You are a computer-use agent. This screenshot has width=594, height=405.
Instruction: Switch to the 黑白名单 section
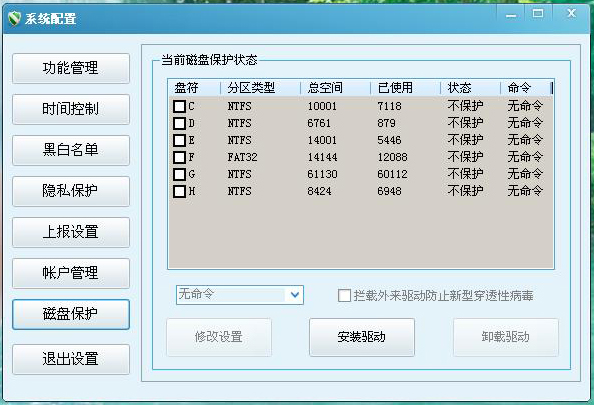[x=71, y=150]
